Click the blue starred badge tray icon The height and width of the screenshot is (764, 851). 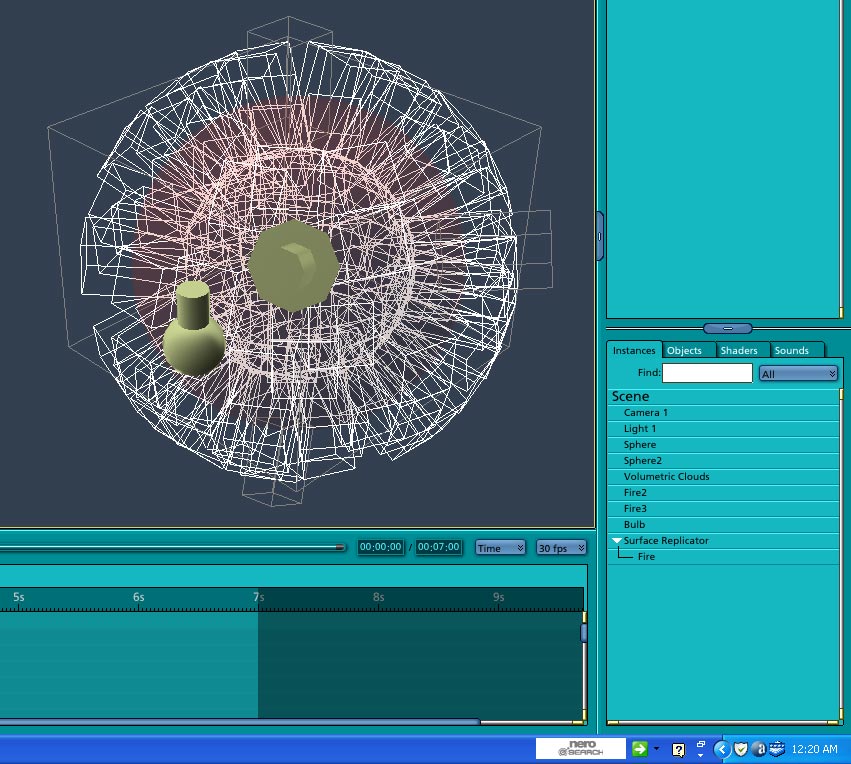tap(777, 749)
